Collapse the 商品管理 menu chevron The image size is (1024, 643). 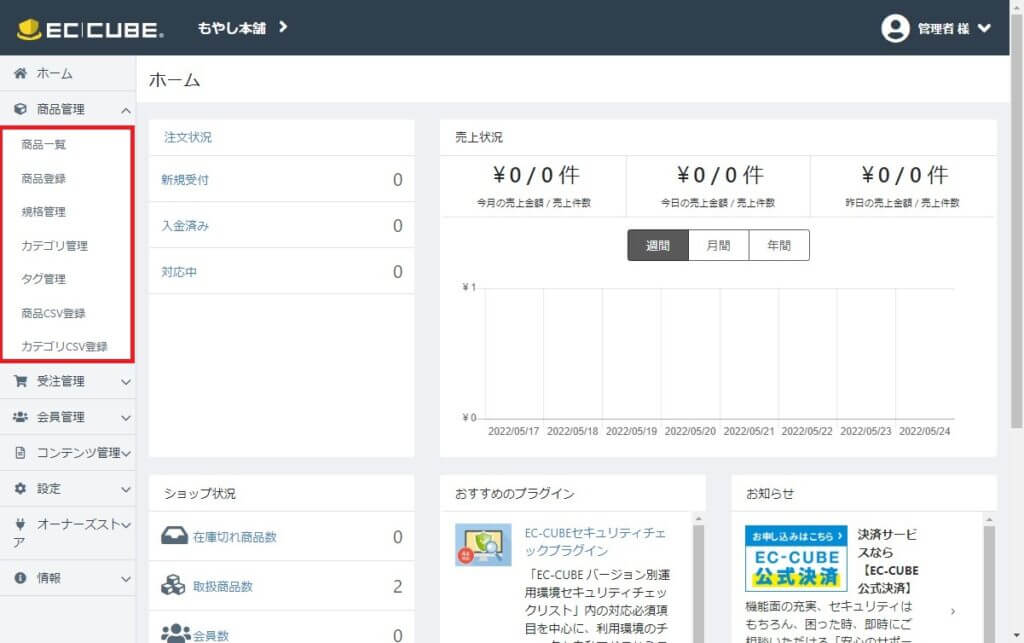pyautogui.click(x=125, y=110)
